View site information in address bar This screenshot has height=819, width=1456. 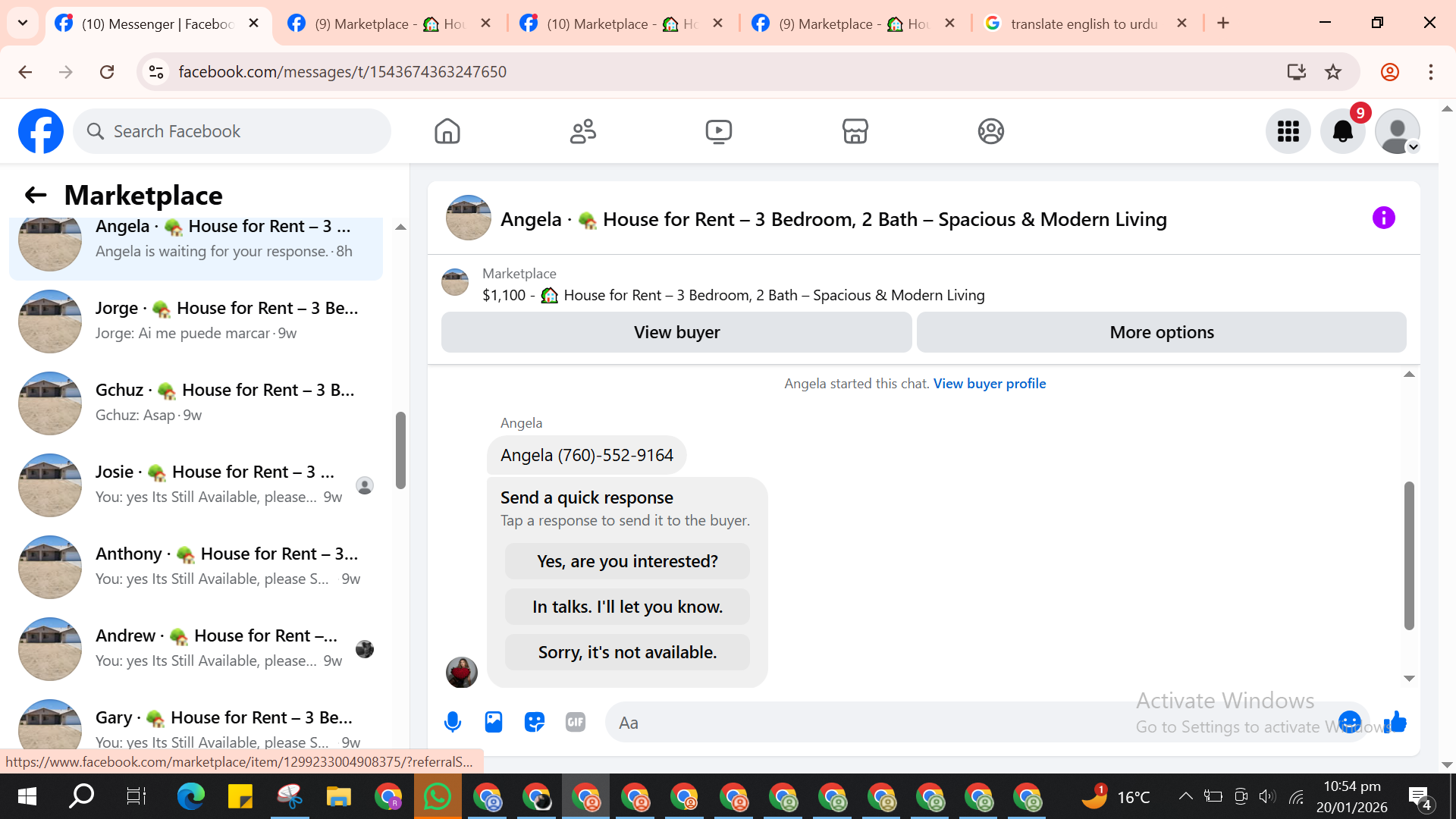156,72
